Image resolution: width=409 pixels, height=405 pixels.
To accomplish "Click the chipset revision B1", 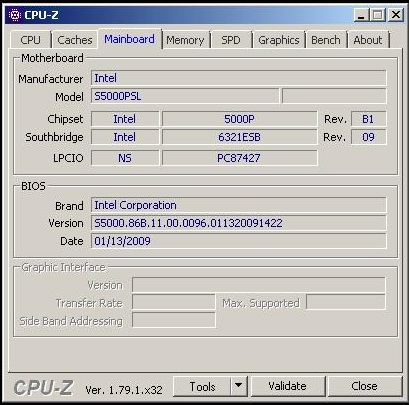I will click(368, 119).
